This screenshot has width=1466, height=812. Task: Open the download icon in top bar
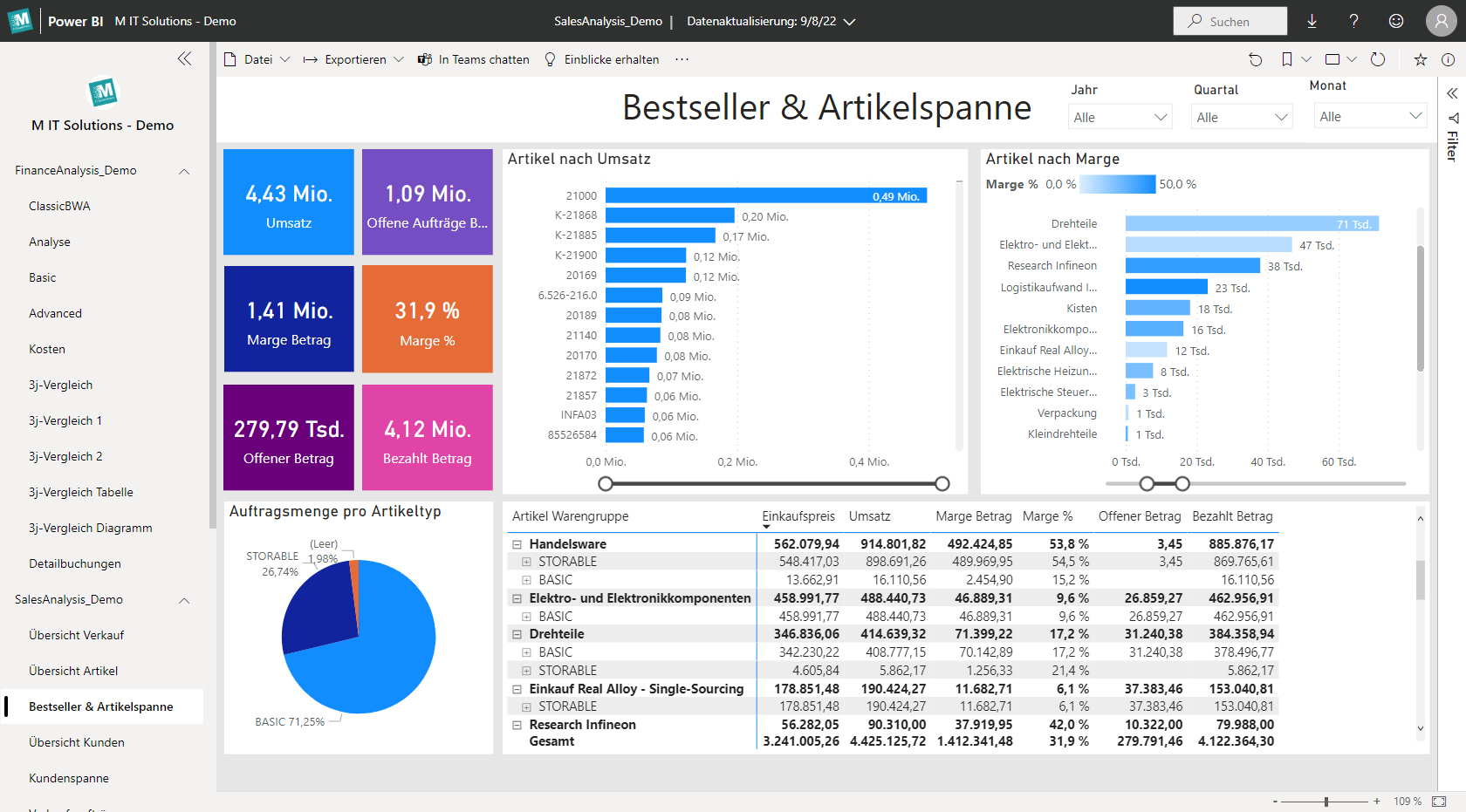[x=1312, y=21]
